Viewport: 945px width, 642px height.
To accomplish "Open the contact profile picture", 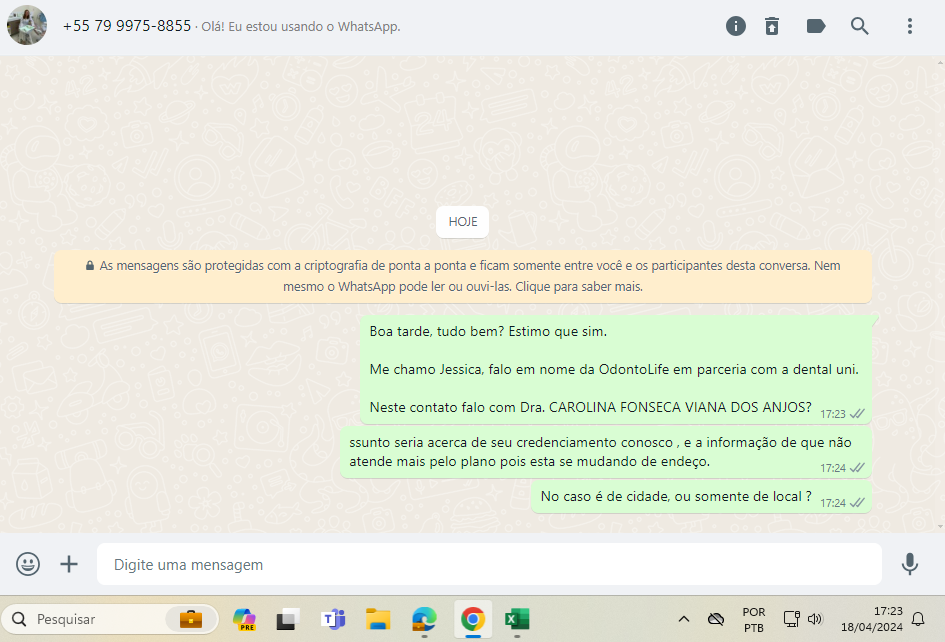I will pyautogui.click(x=27, y=25).
